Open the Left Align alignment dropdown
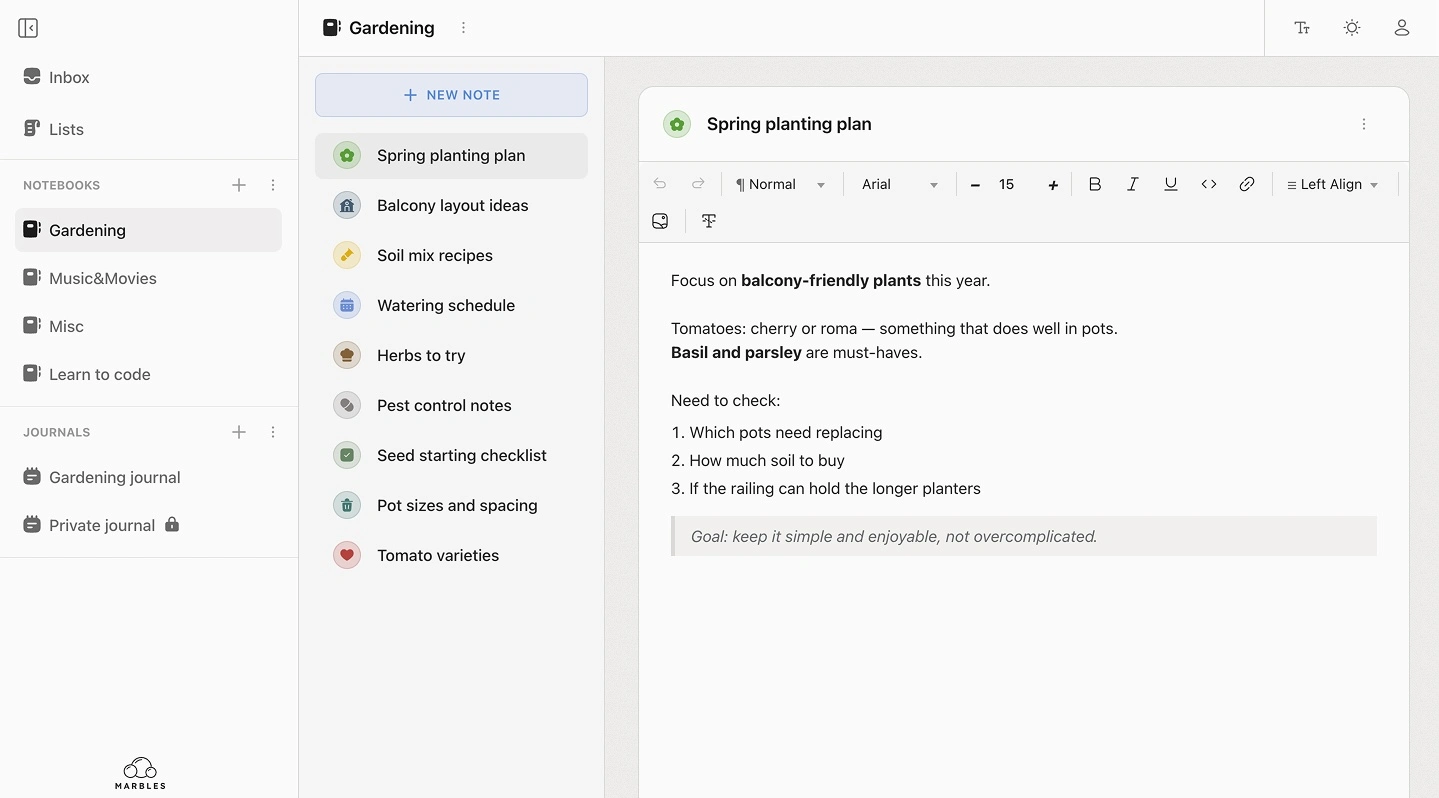Screen dimensions: 1439x798 (x=1332, y=185)
